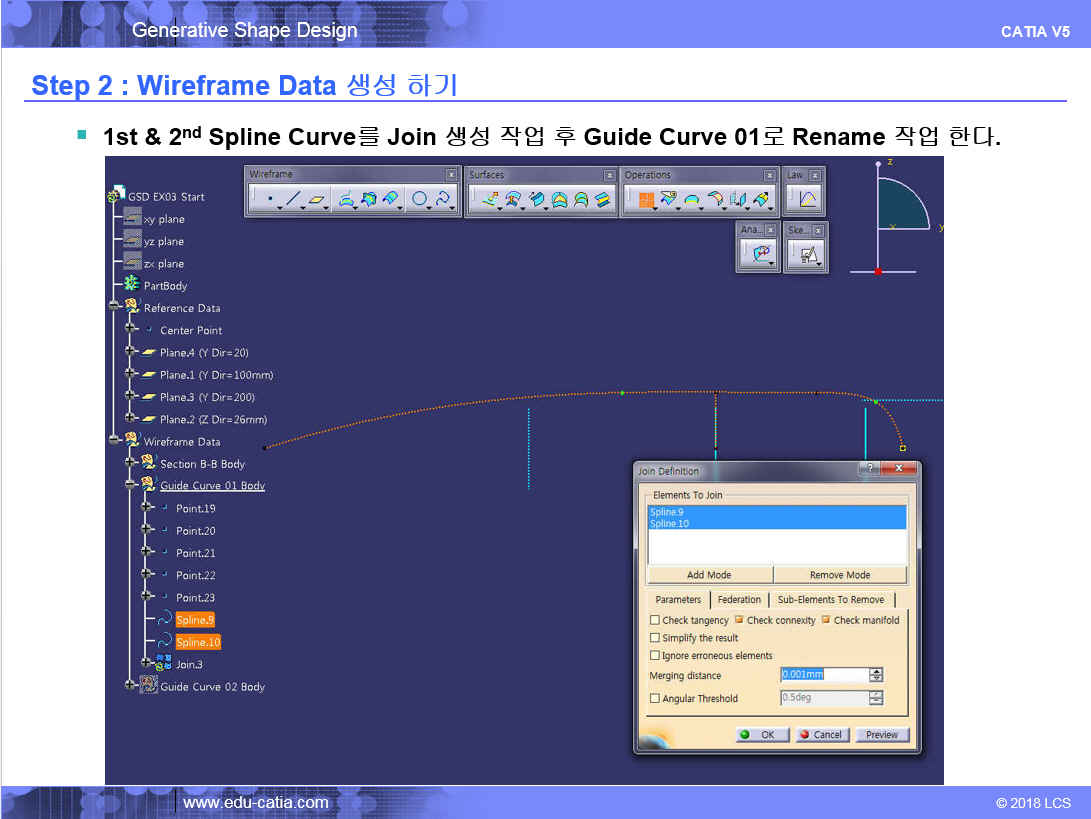Click the Join icon in Operations toolbar
This screenshot has width=1091, height=819.
(x=645, y=200)
